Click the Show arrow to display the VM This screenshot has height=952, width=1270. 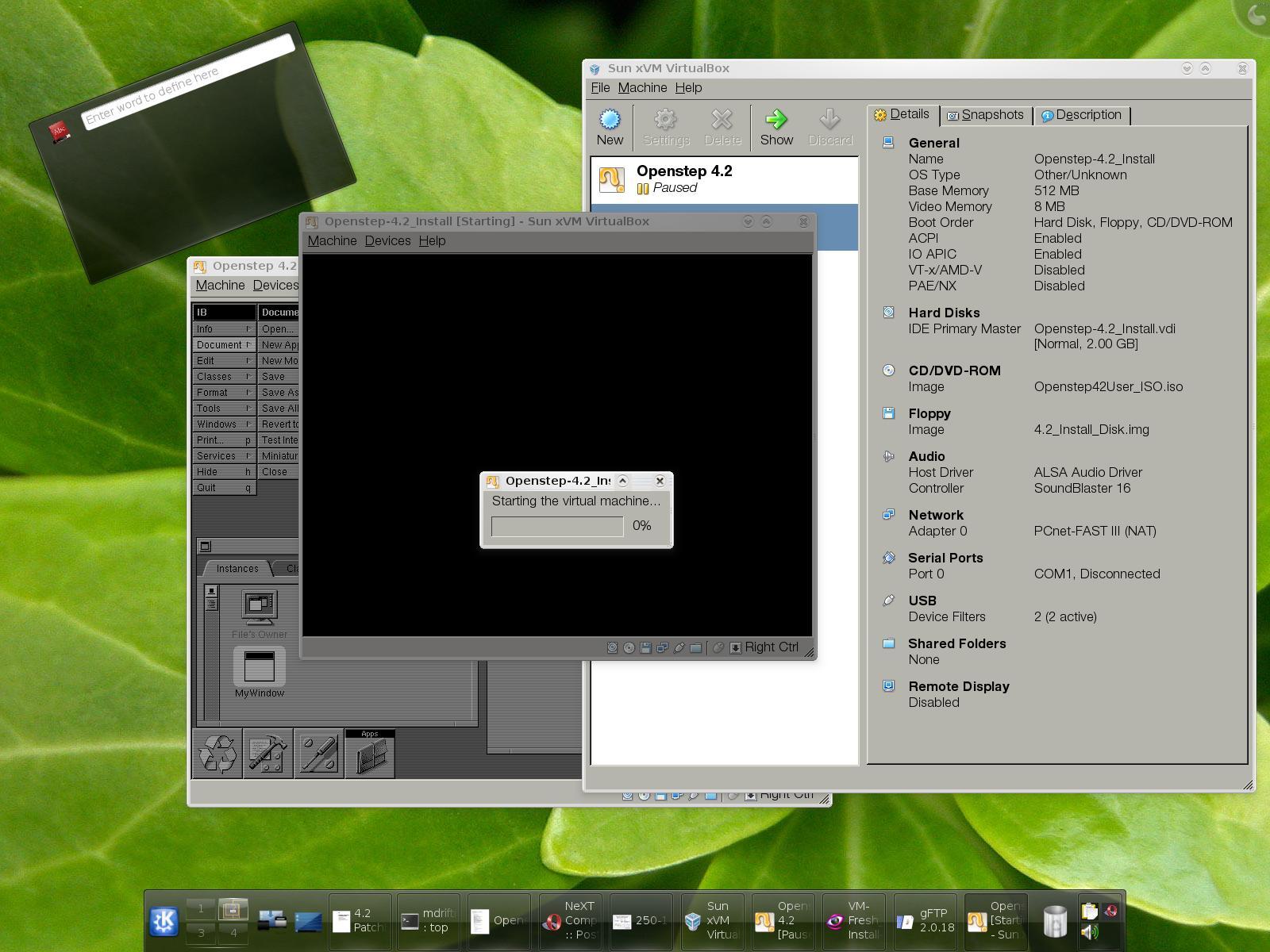pos(776,125)
